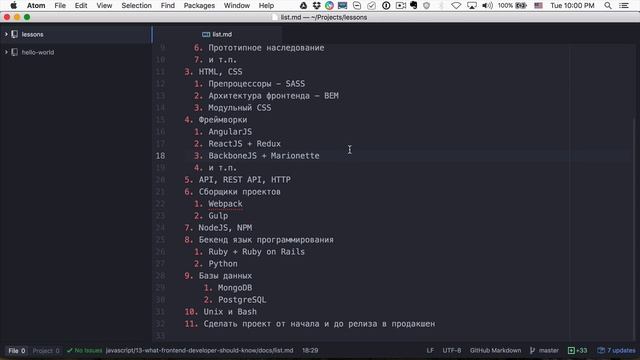Place cursor on 'BackboneJS + Marionette' line
Image resolution: width=640 pixels, height=360 pixels.
(x=264, y=156)
